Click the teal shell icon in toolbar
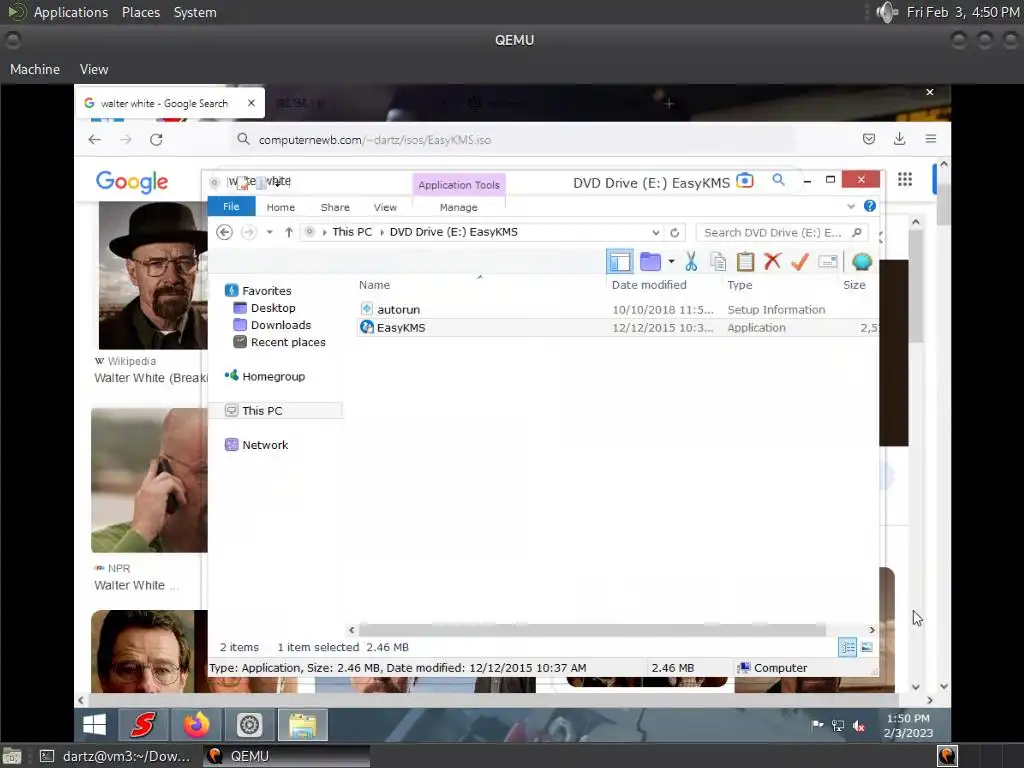Screen dimensions: 1024x768 862,262
